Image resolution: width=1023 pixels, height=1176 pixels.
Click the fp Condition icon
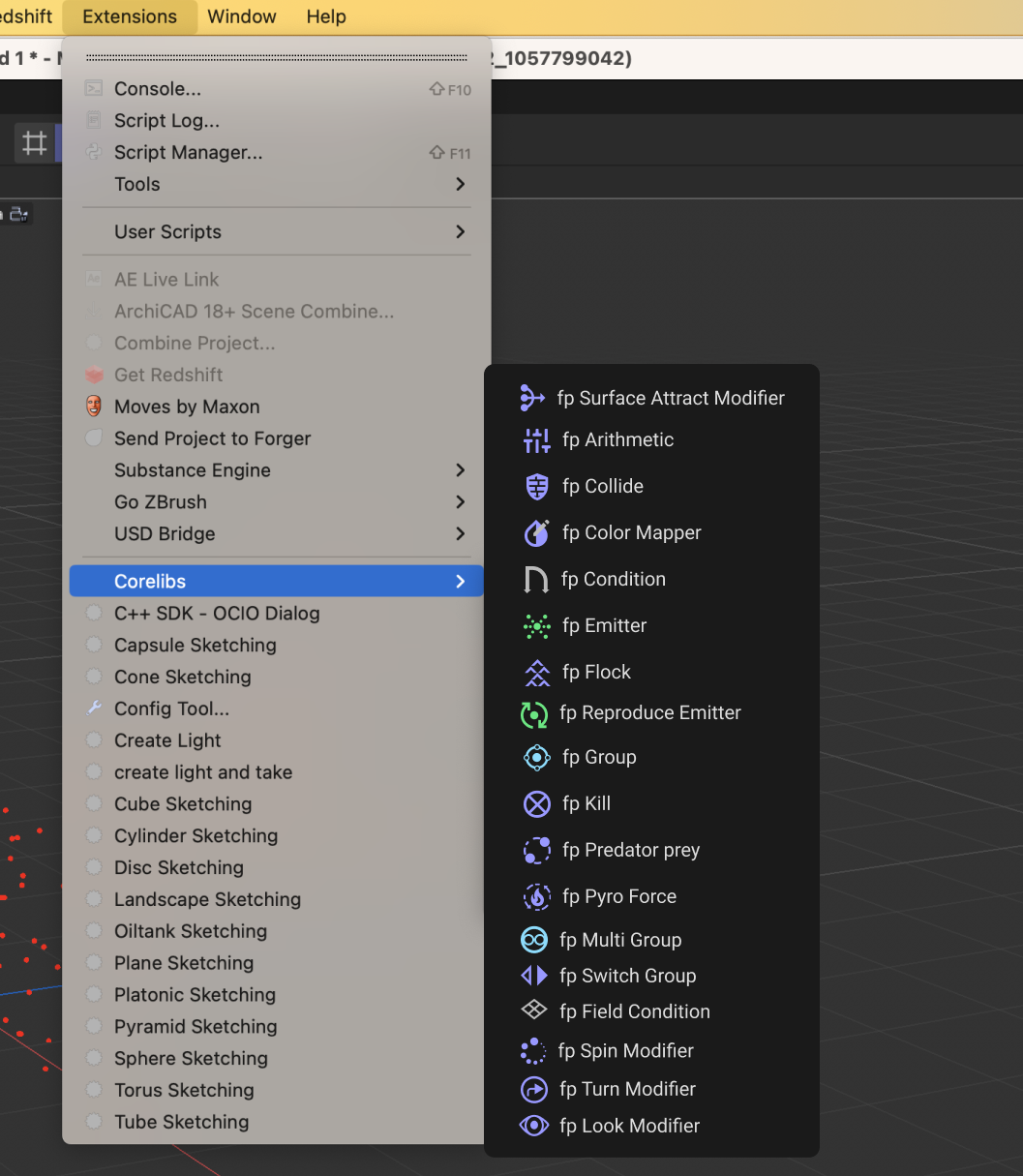536,580
